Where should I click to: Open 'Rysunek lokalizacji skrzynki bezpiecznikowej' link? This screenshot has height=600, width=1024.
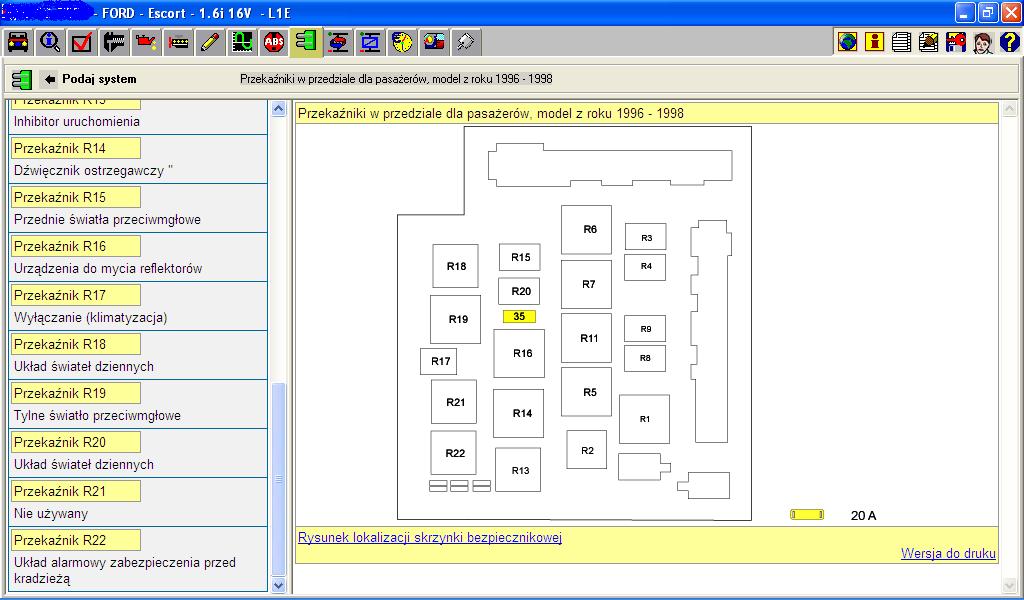[430, 538]
